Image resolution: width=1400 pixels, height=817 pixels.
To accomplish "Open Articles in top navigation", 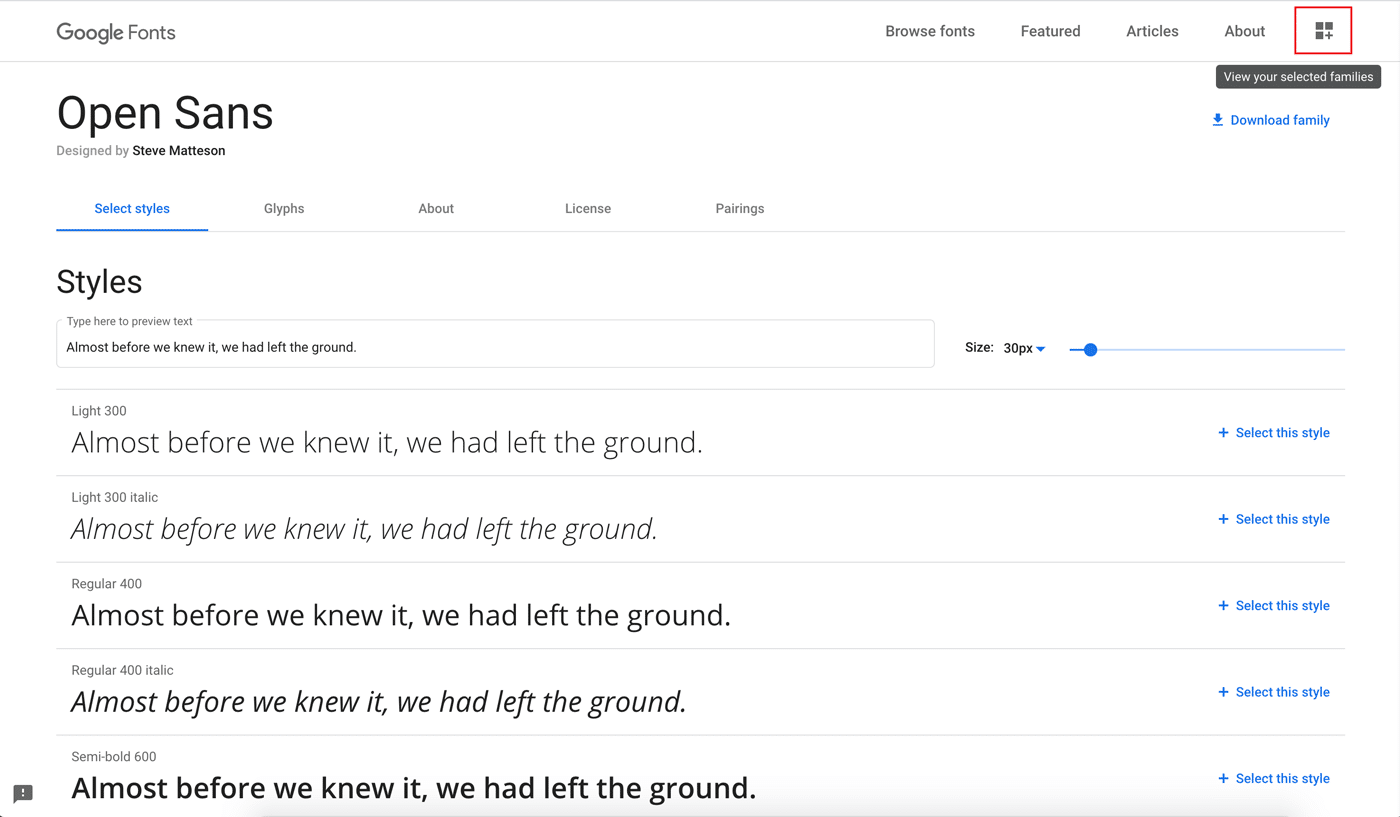I will [1152, 31].
